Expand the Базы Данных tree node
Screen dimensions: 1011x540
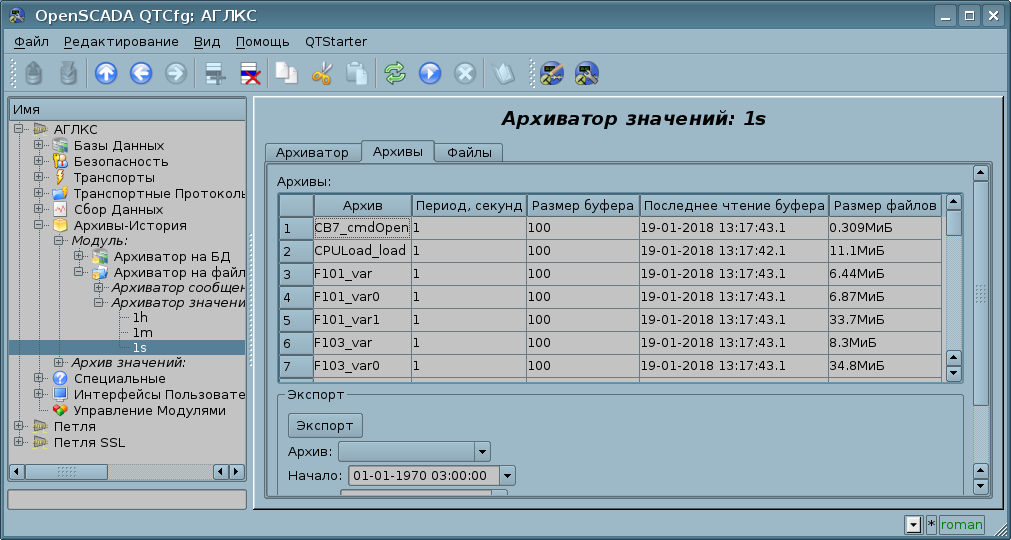[x=39, y=146]
